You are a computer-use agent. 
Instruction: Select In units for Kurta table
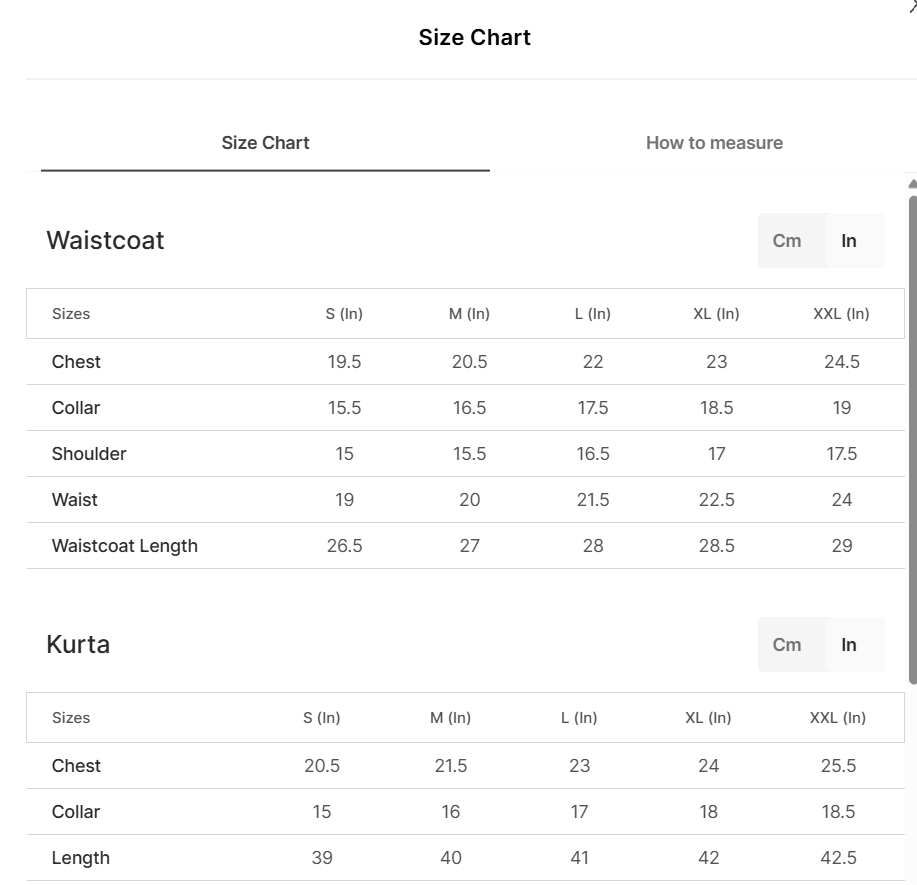pyautogui.click(x=849, y=645)
